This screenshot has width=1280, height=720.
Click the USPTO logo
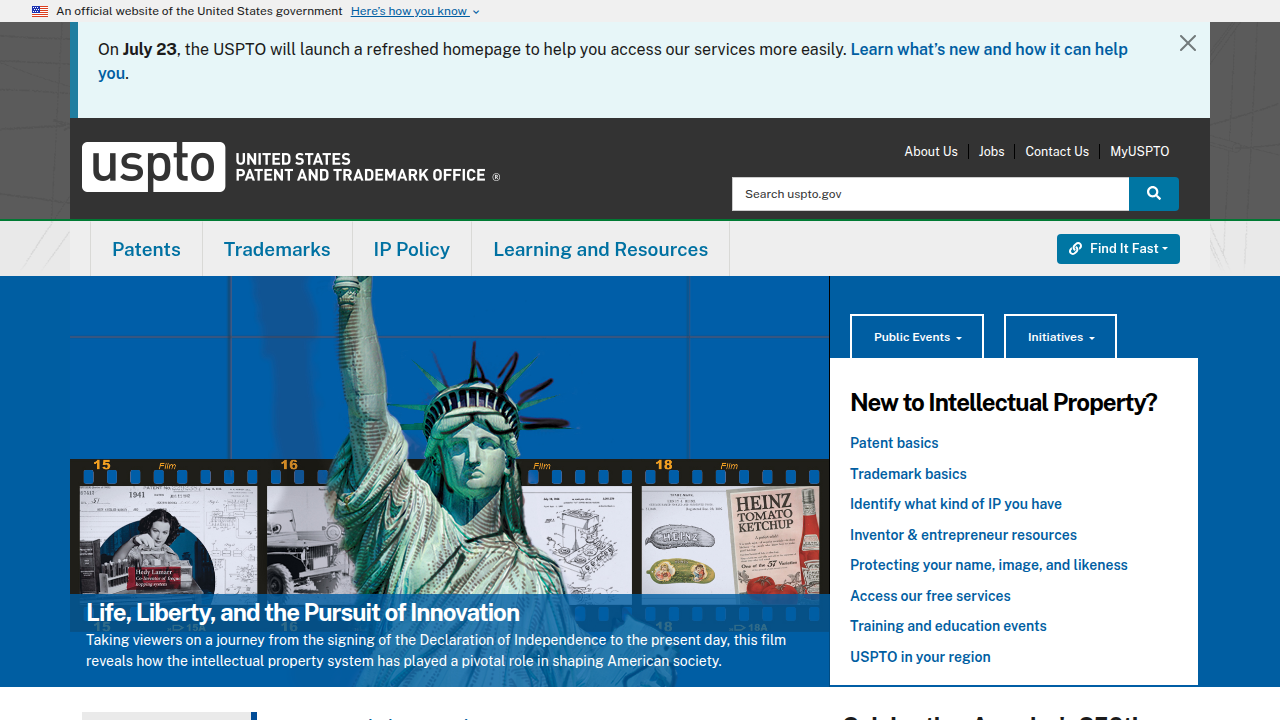(154, 166)
